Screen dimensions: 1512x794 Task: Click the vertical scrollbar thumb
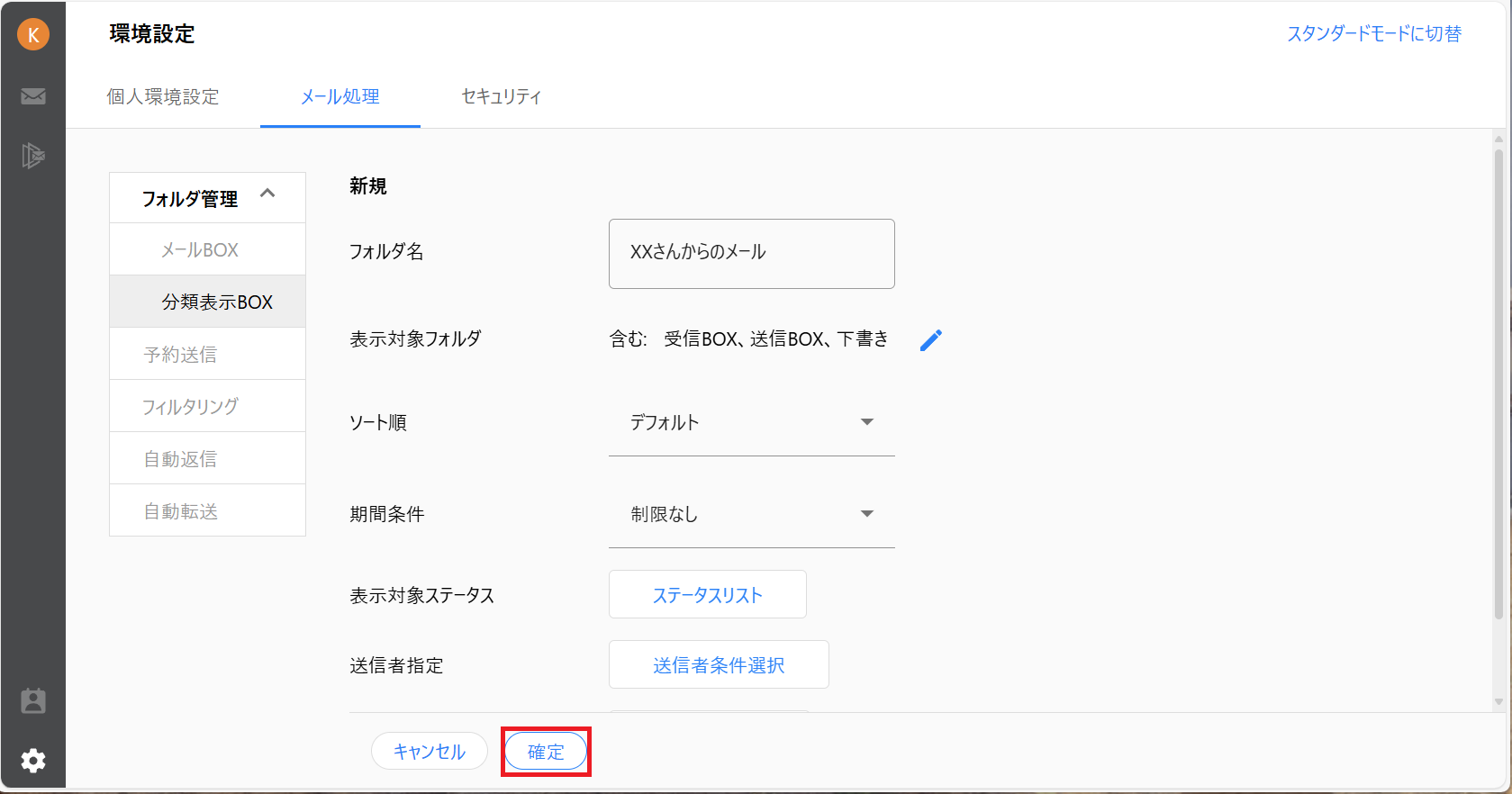pyautogui.click(x=1498, y=384)
